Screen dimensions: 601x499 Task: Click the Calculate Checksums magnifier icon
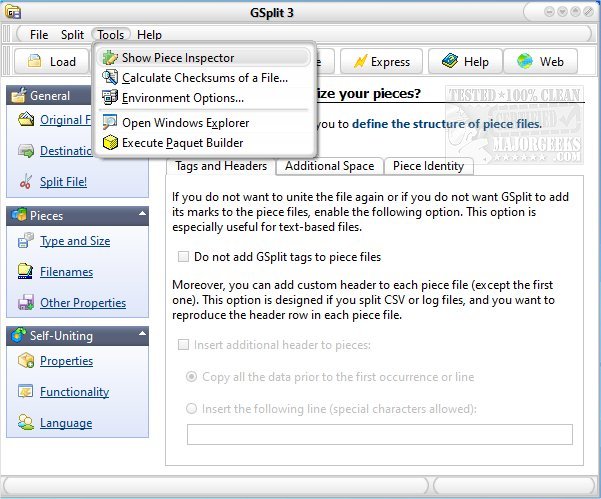[110, 77]
